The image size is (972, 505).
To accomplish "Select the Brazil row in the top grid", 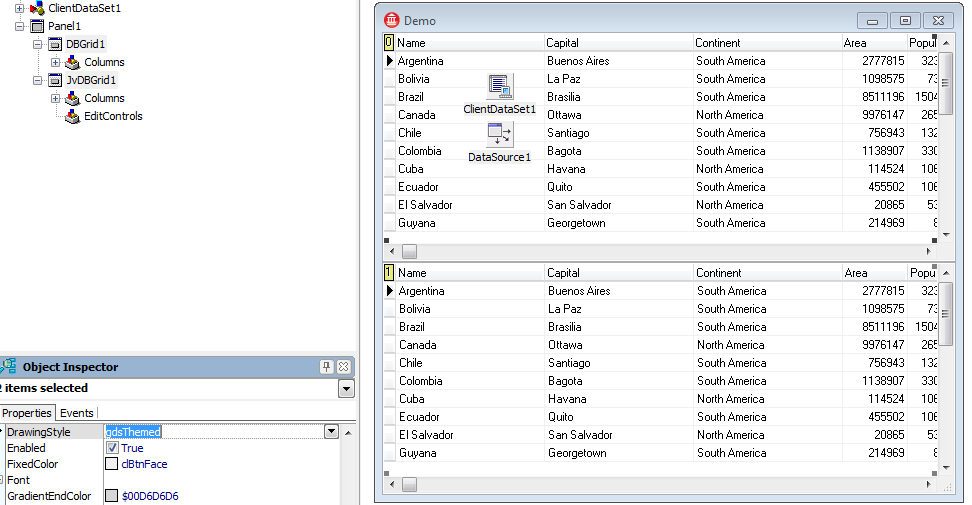I will coord(413,97).
